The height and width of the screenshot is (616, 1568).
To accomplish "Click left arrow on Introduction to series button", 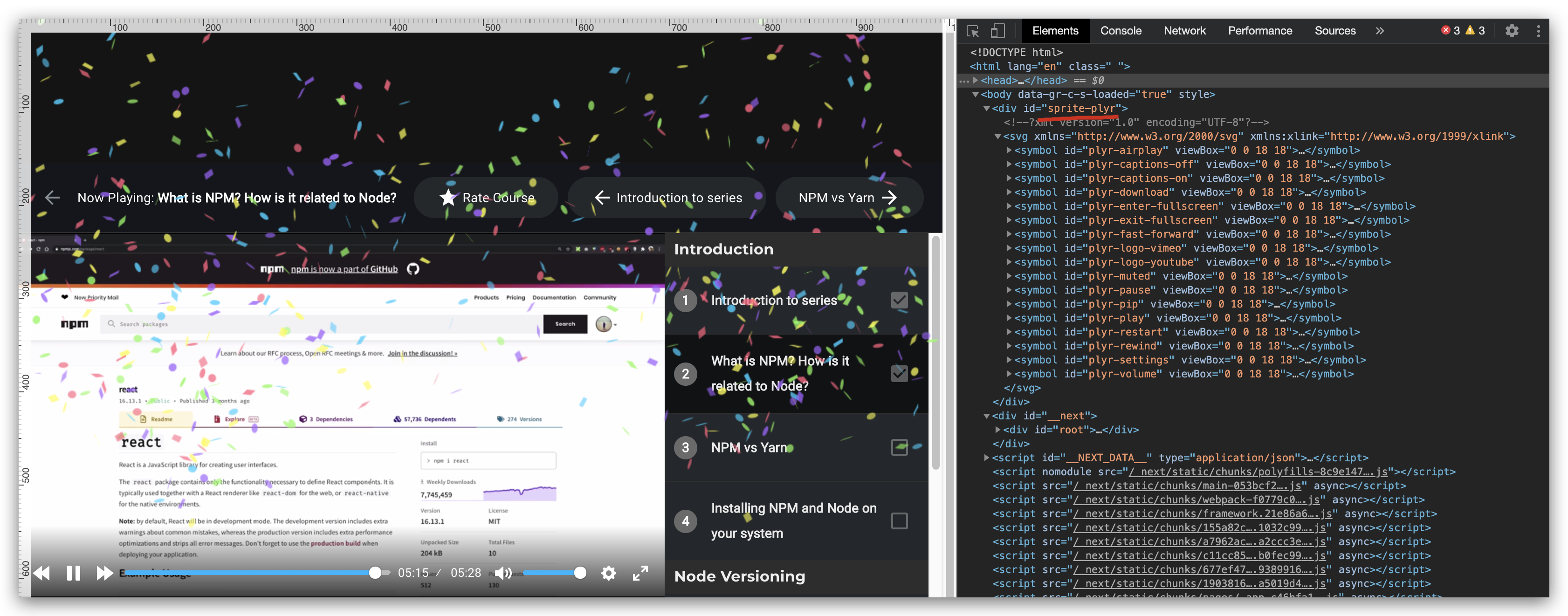I will 602,197.
